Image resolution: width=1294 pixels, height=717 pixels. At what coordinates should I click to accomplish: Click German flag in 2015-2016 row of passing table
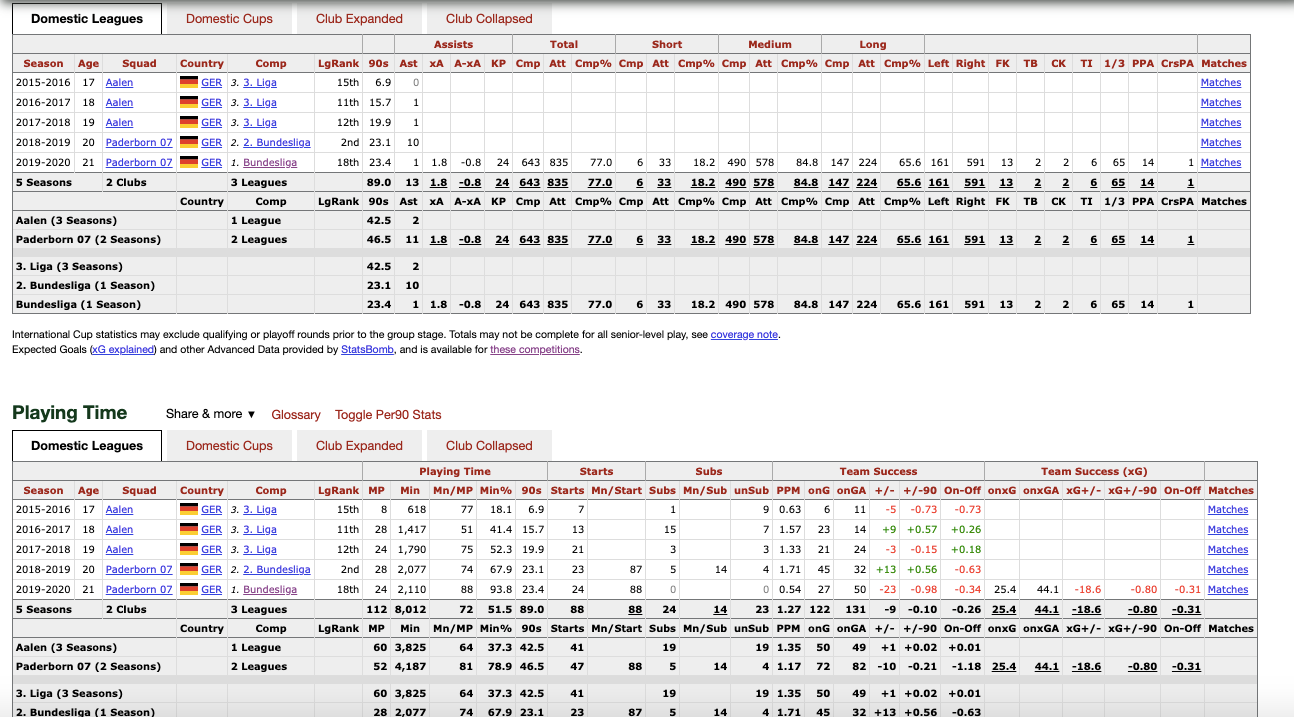tap(189, 83)
